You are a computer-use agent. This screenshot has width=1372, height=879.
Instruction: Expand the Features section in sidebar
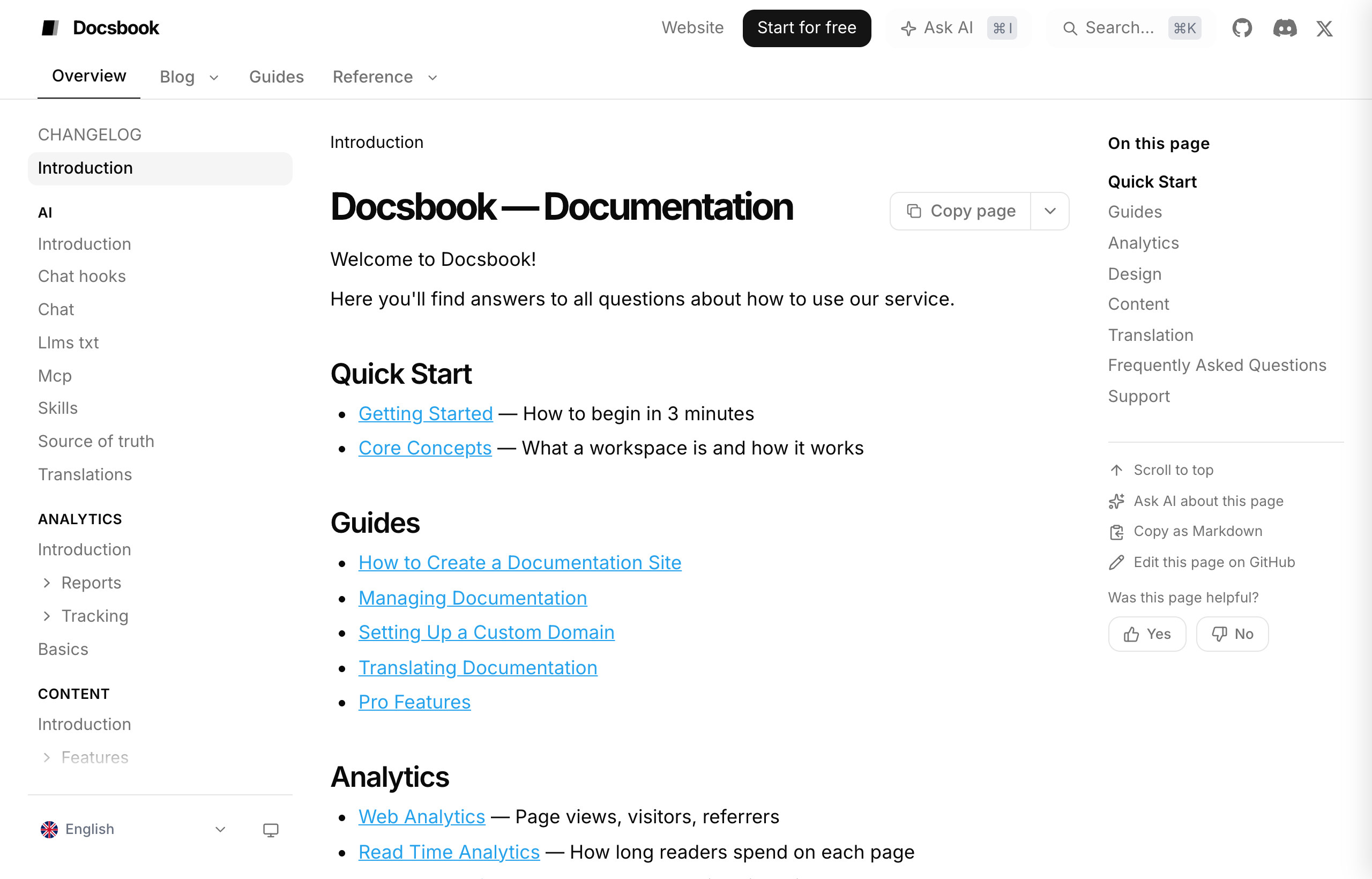47,757
